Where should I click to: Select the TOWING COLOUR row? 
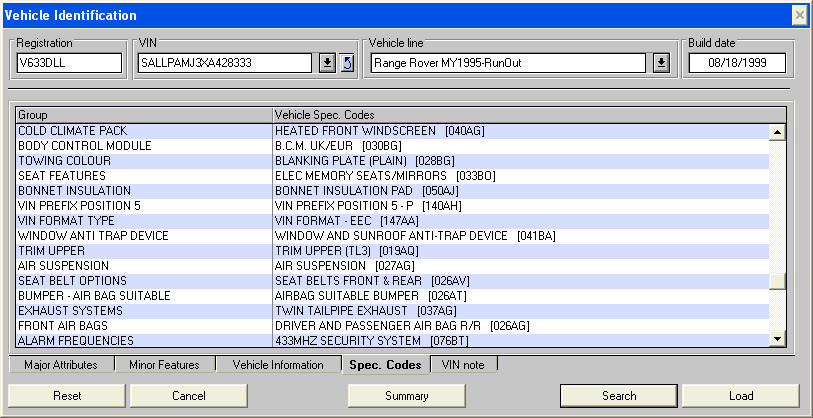(393, 161)
